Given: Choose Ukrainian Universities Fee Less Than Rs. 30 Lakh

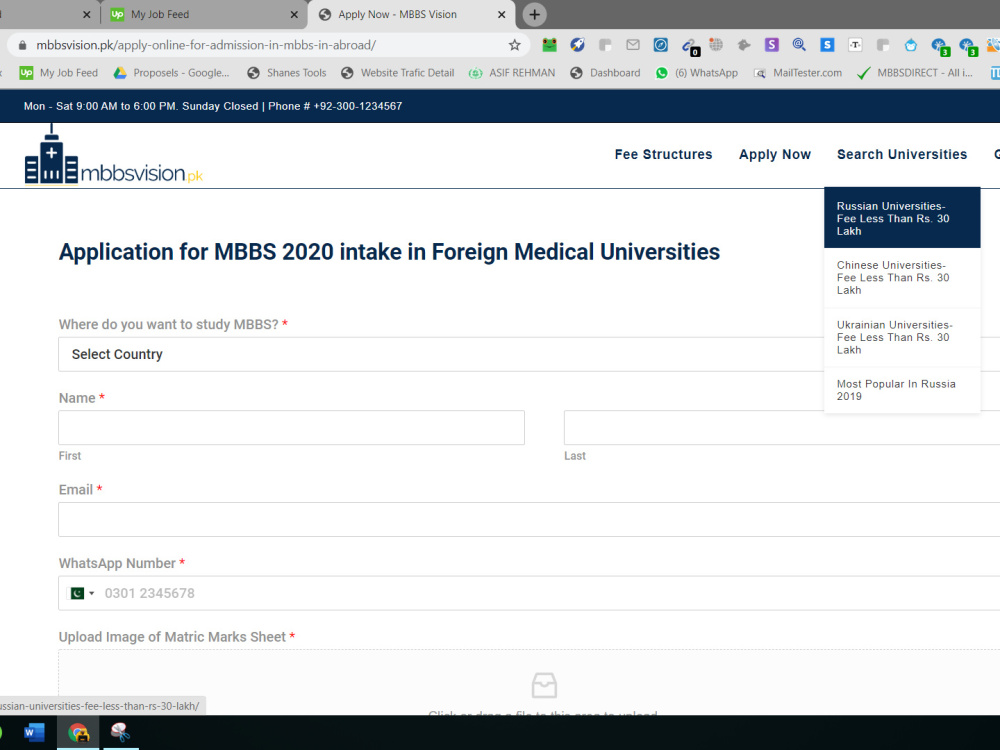Looking at the screenshot, I should tap(902, 337).
